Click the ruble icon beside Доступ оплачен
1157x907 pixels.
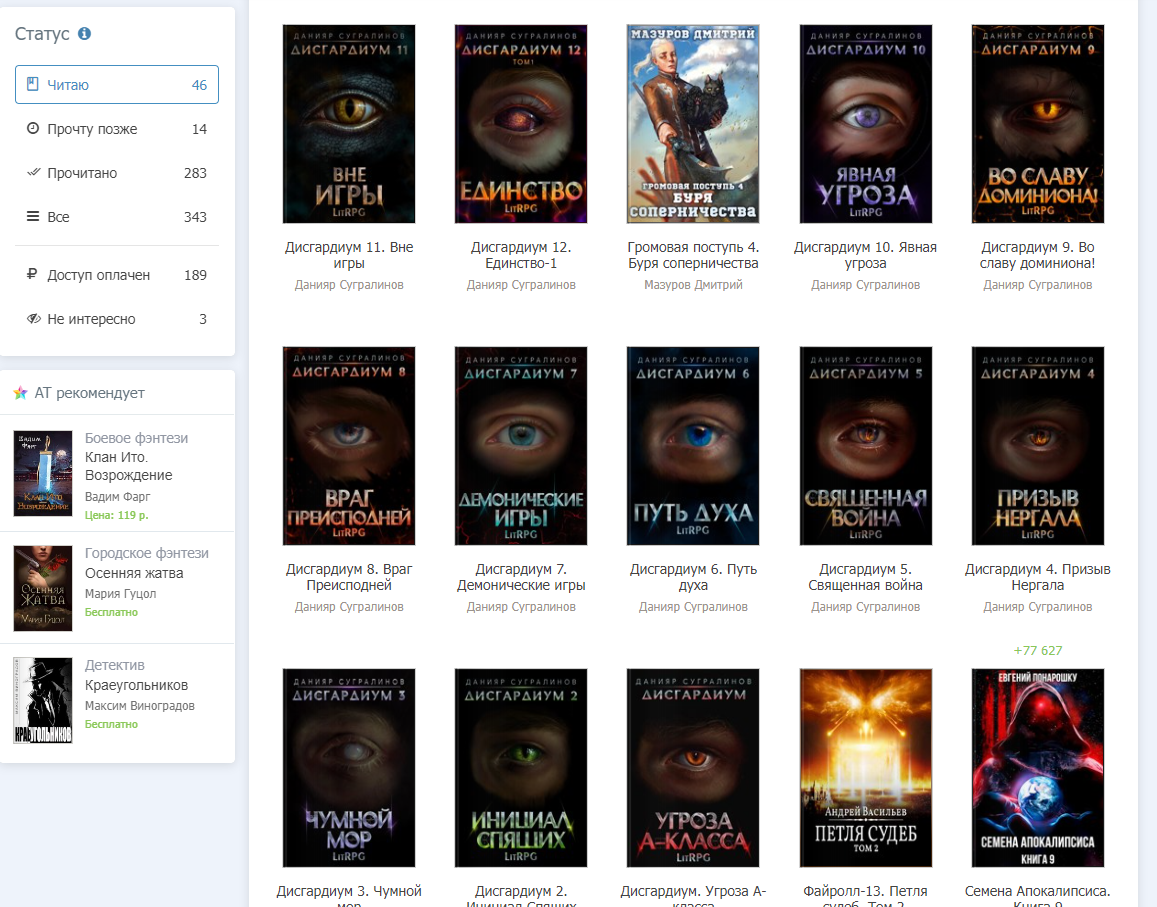click(32, 275)
